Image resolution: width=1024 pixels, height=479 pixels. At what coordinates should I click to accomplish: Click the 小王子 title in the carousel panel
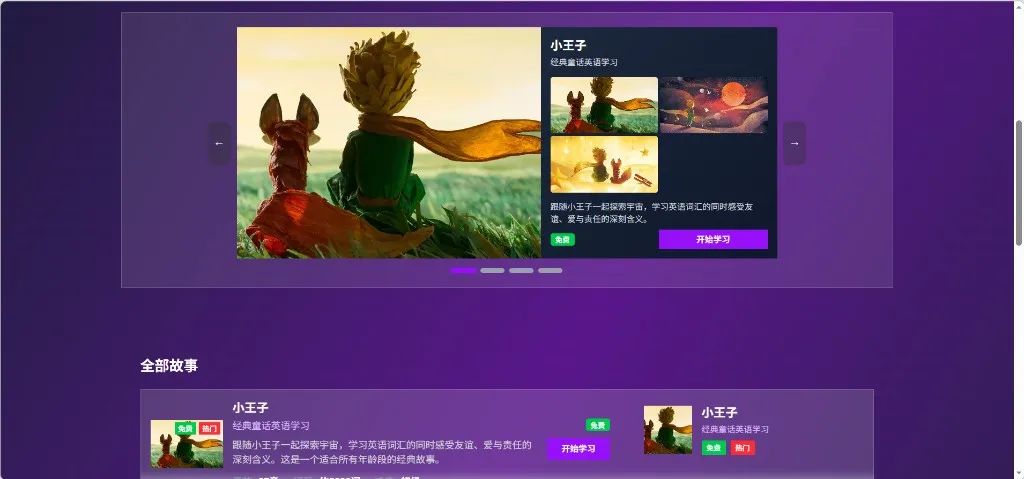coord(568,45)
